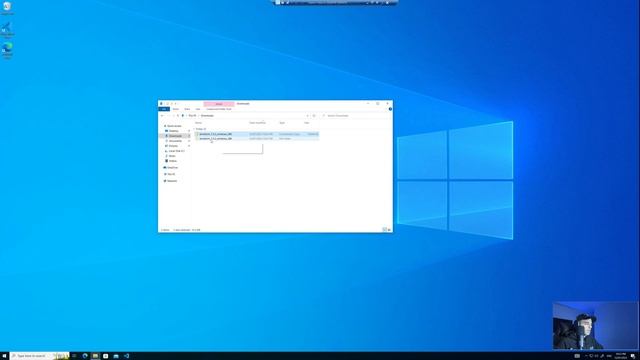
Task: Select the pink Extract contextual tab
Action: click(219, 104)
